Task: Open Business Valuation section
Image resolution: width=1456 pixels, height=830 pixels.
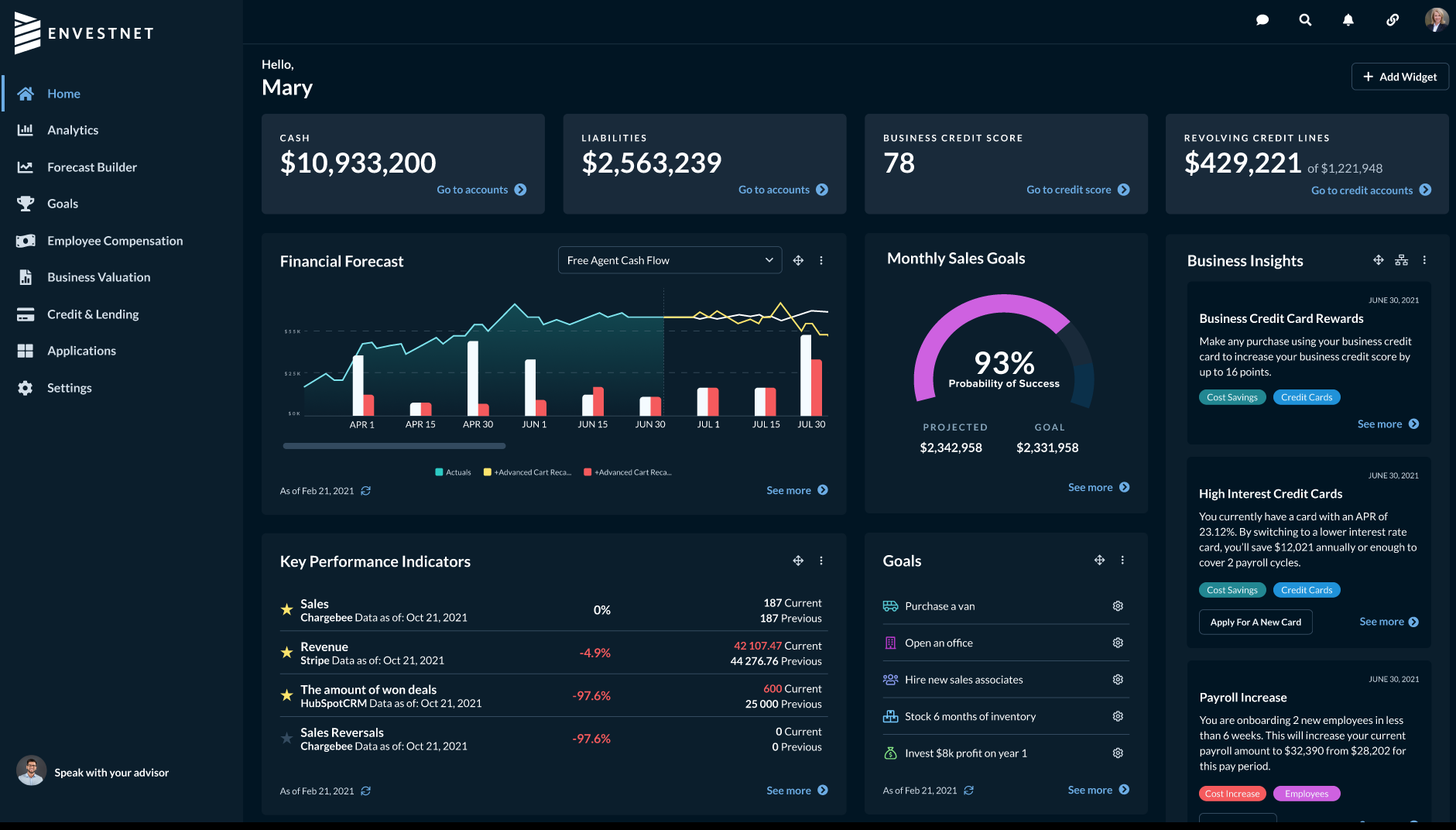Action: tap(99, 277)
